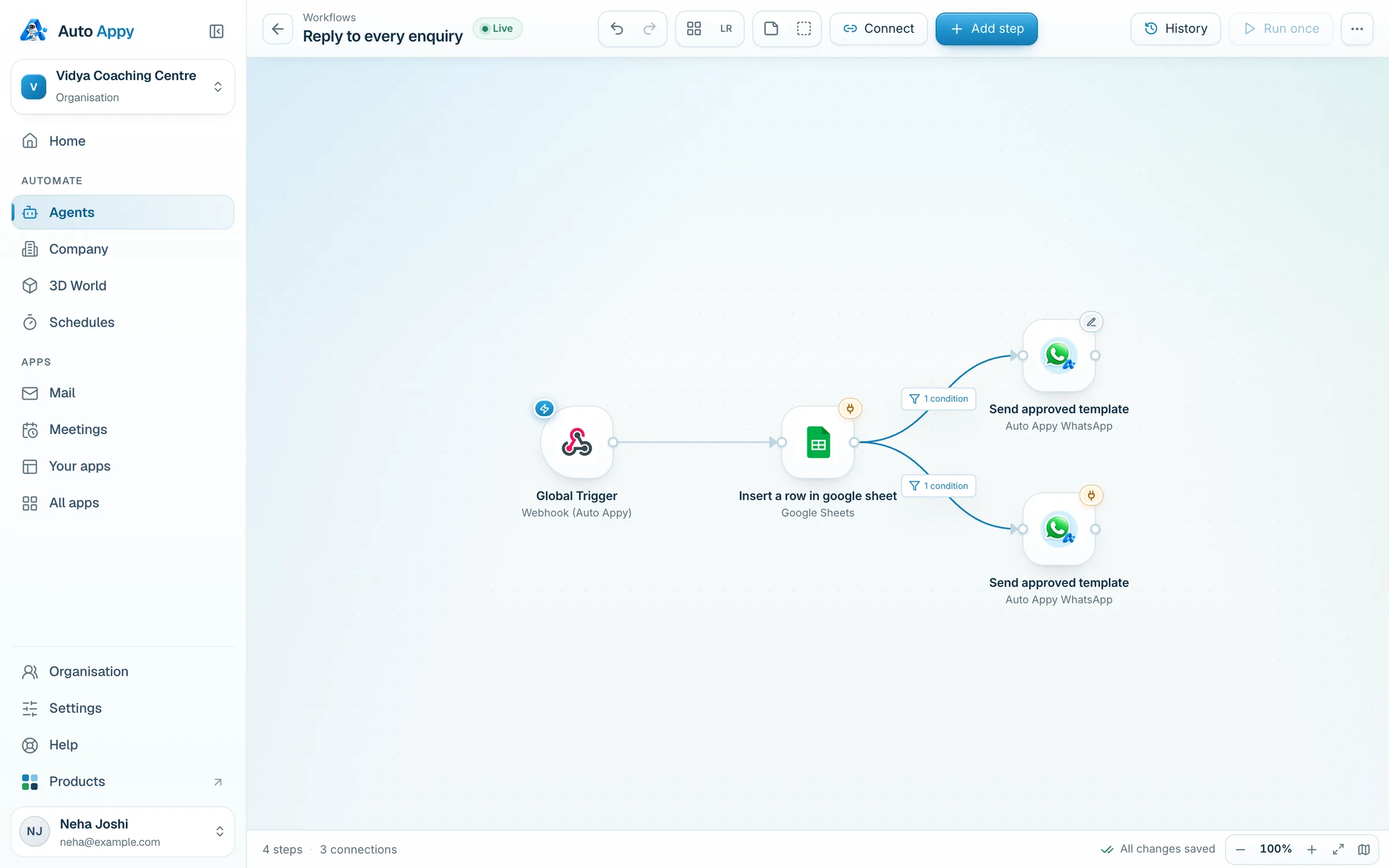The image size is (1389, 868).
Task: Click the redo arrow in toolbar
Action: click(x=649, y=28)
